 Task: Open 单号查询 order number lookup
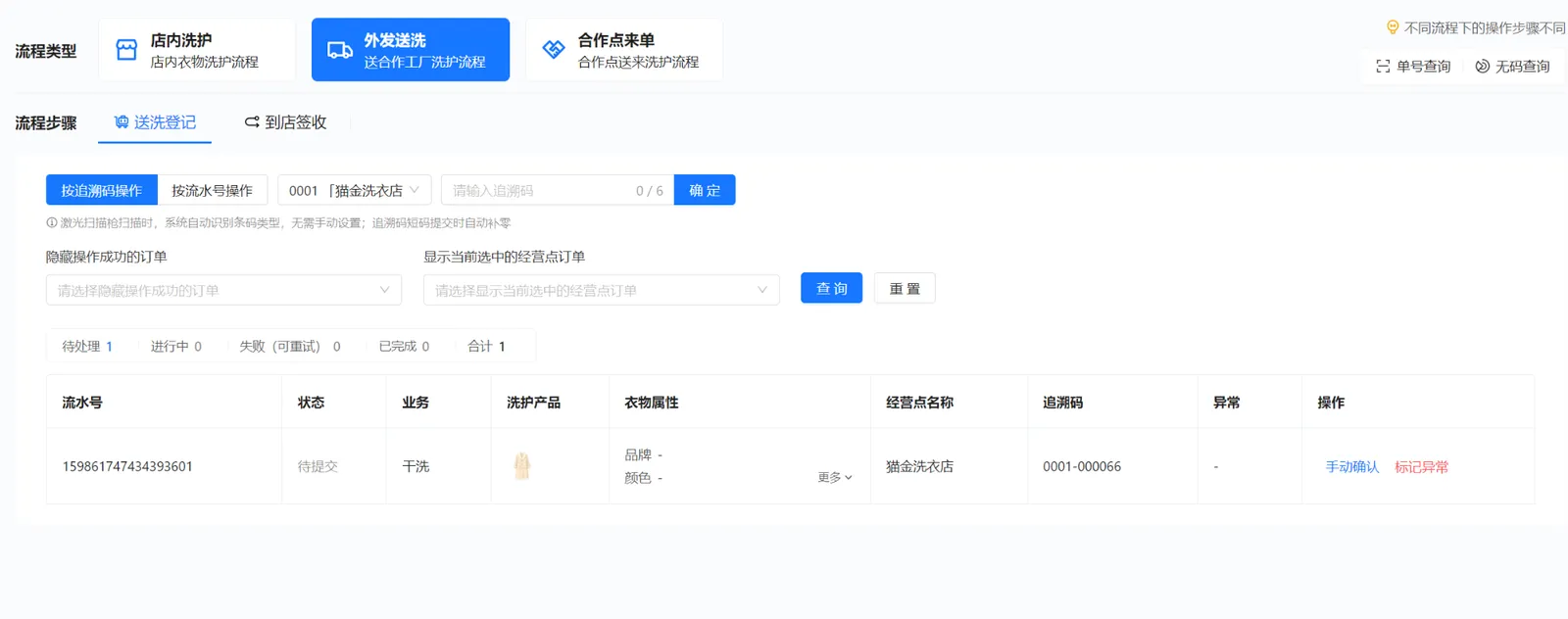1413,67
